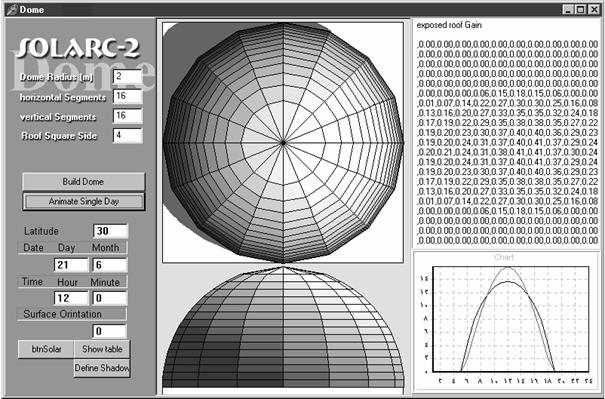The image size is (605, 399).
Task: Edit the Dome Radius input field
Action: point(127,76)
